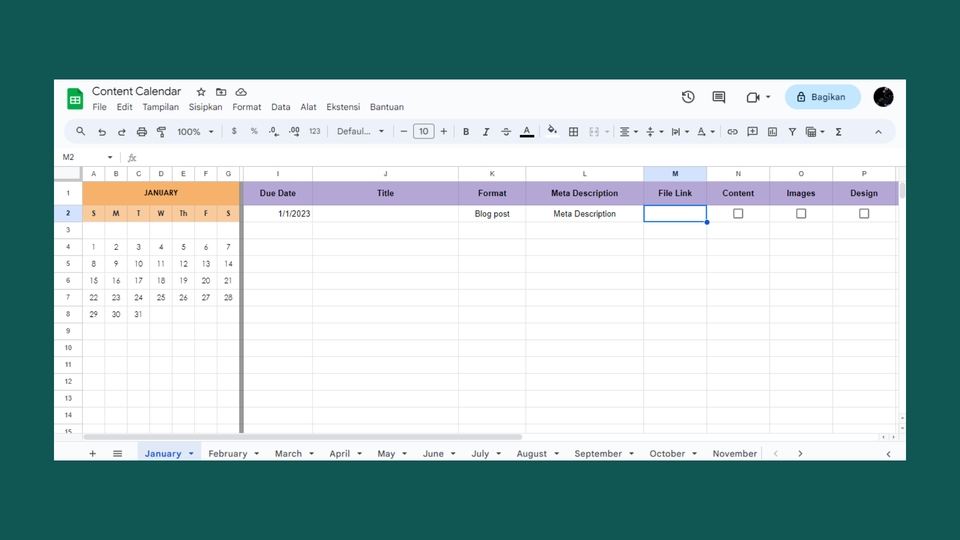Open the functions sigma menu
This screenshot has width=960, height=540.
[839, 132]
